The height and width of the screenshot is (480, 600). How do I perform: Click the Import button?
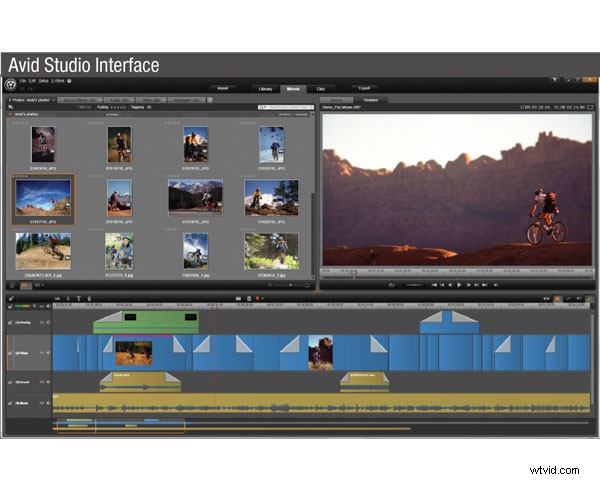click(223, 88)
